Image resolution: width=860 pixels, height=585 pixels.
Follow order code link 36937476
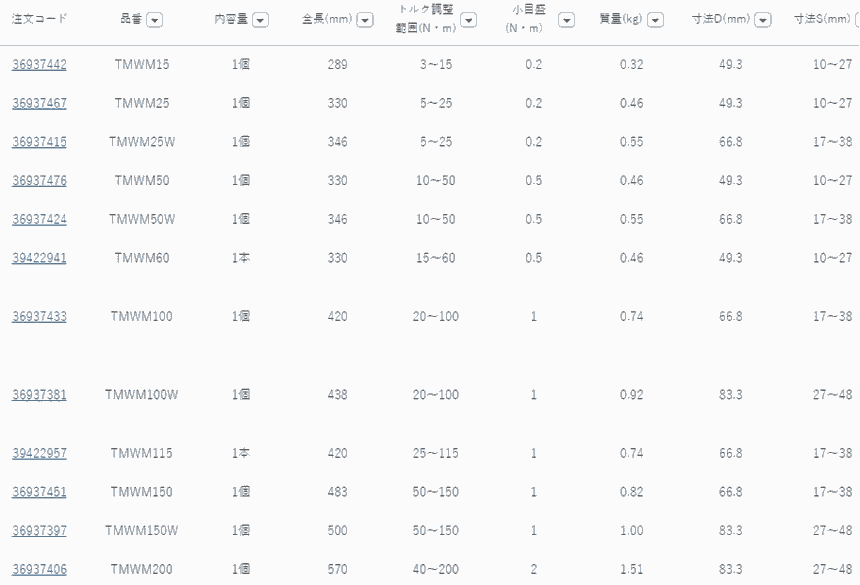point(39,181)
